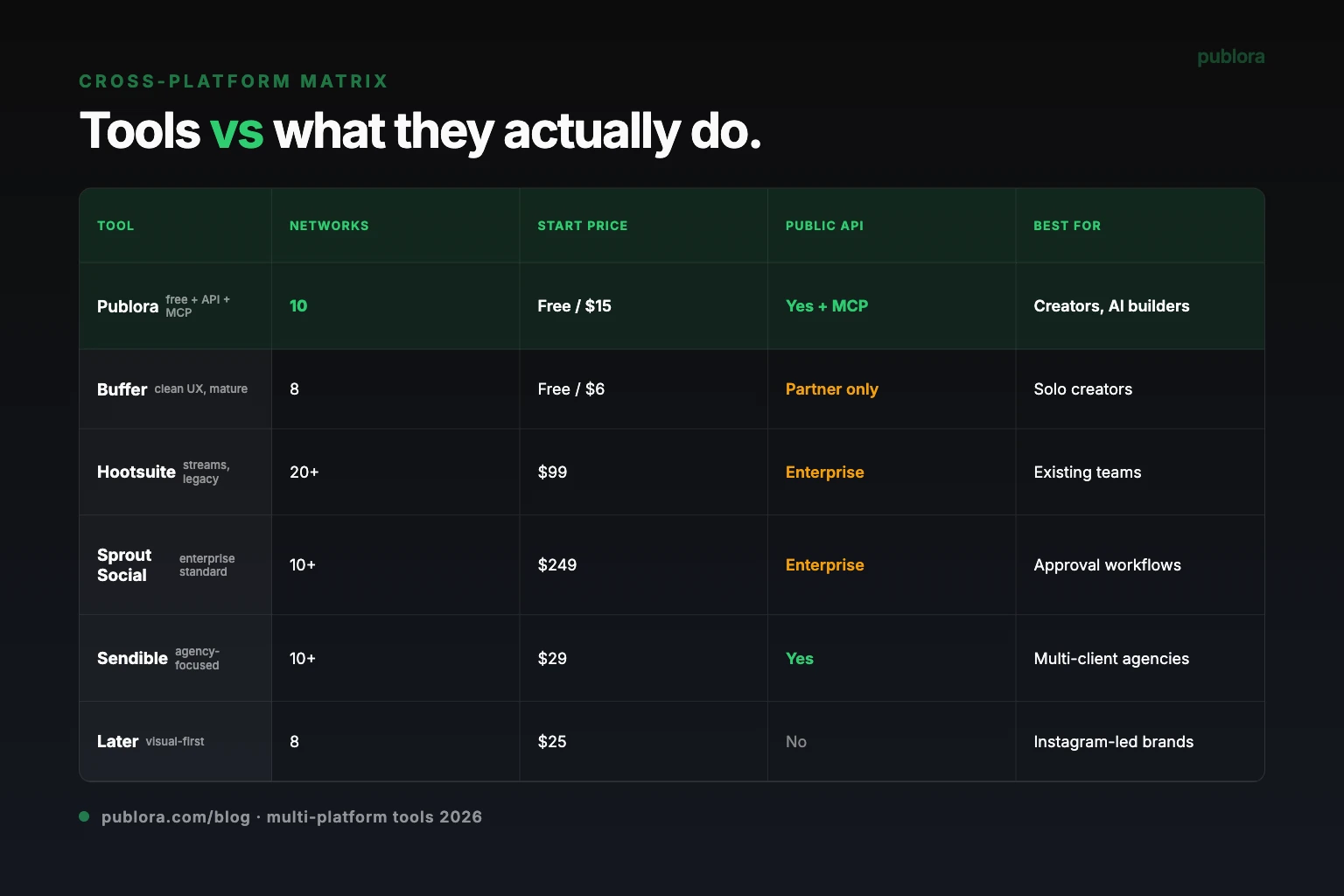Click the 'free + API + MCP' tagline

(x=198, y=306)
